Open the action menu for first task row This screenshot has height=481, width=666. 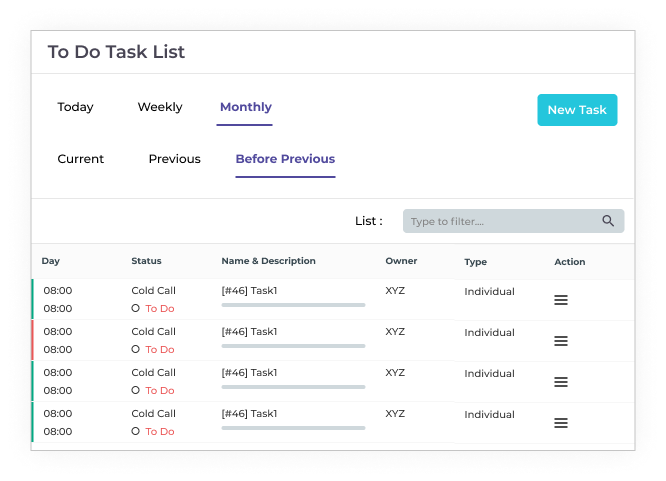pyautogui.click(x=561, y=300)
